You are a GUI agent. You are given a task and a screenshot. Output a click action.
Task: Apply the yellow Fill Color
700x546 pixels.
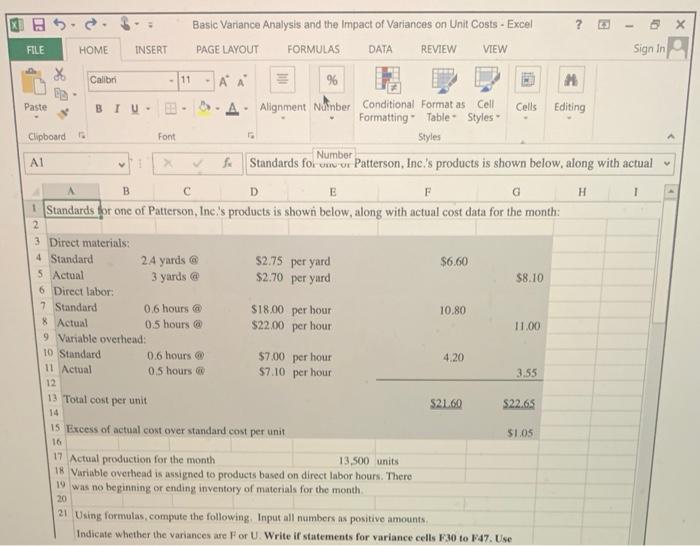pyautogui.click(x=204, y=108)
